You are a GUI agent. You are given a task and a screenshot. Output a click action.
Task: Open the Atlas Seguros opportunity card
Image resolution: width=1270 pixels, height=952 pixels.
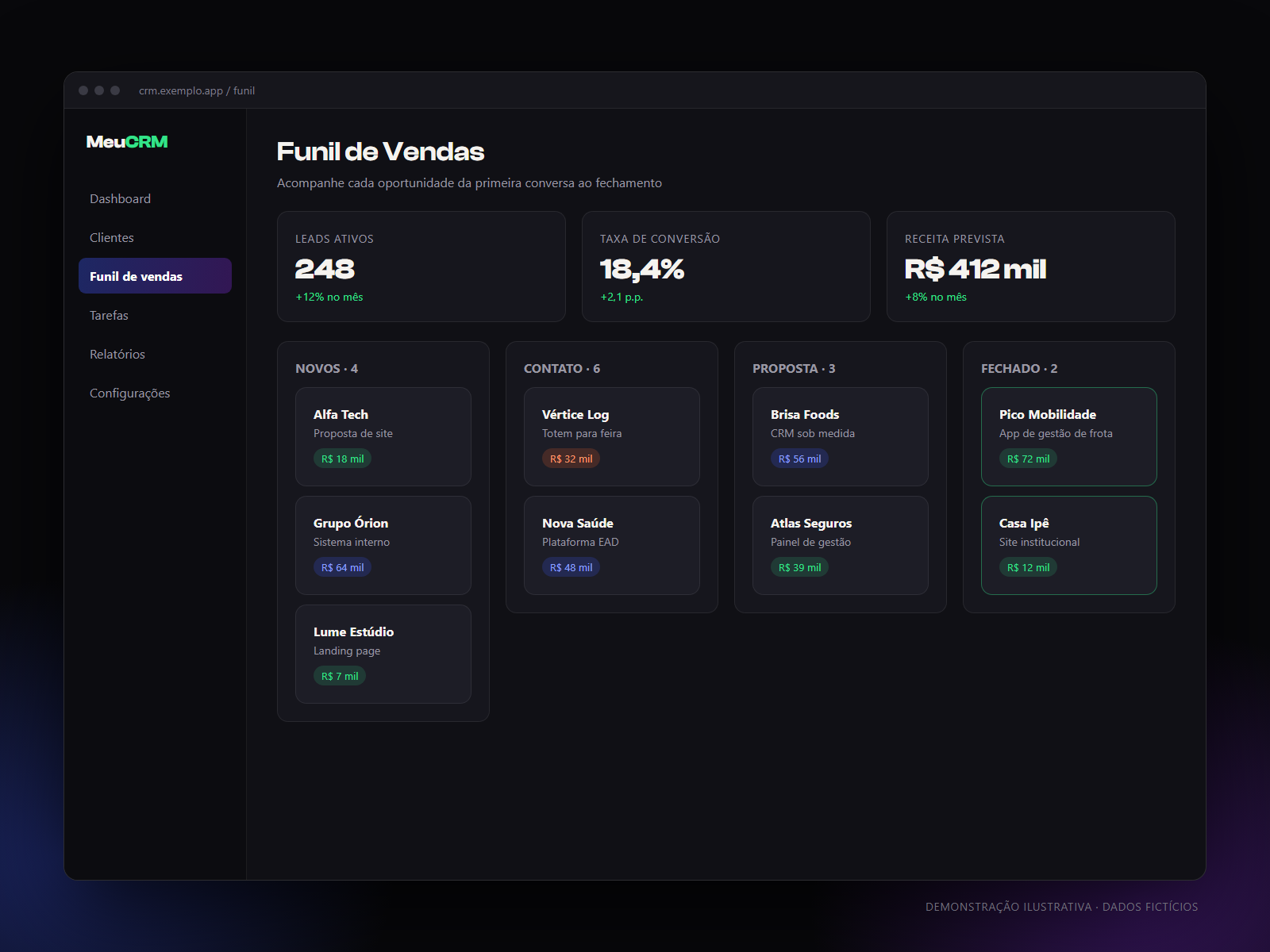point(841,545)
